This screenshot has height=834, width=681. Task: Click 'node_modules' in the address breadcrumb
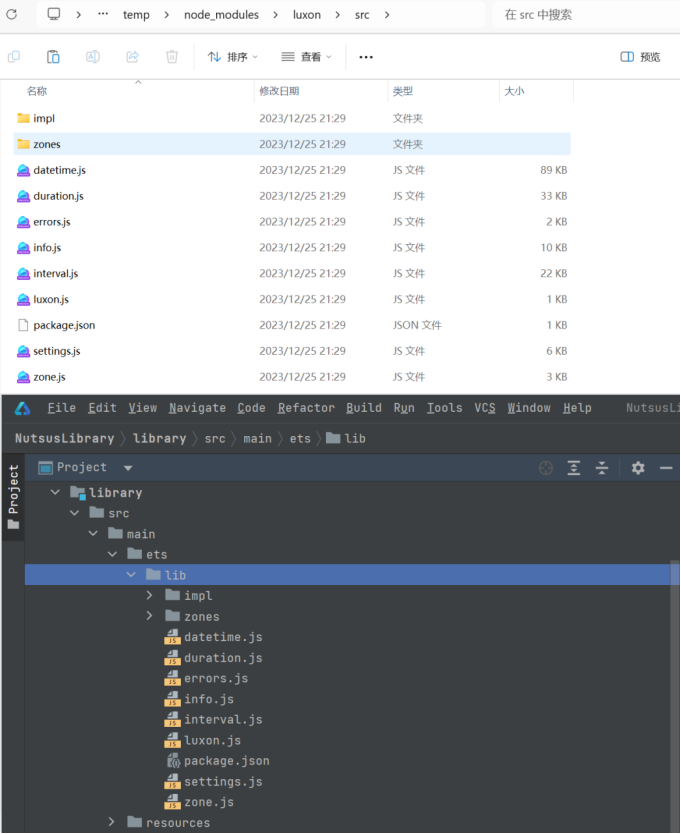(x=221, y=15)
